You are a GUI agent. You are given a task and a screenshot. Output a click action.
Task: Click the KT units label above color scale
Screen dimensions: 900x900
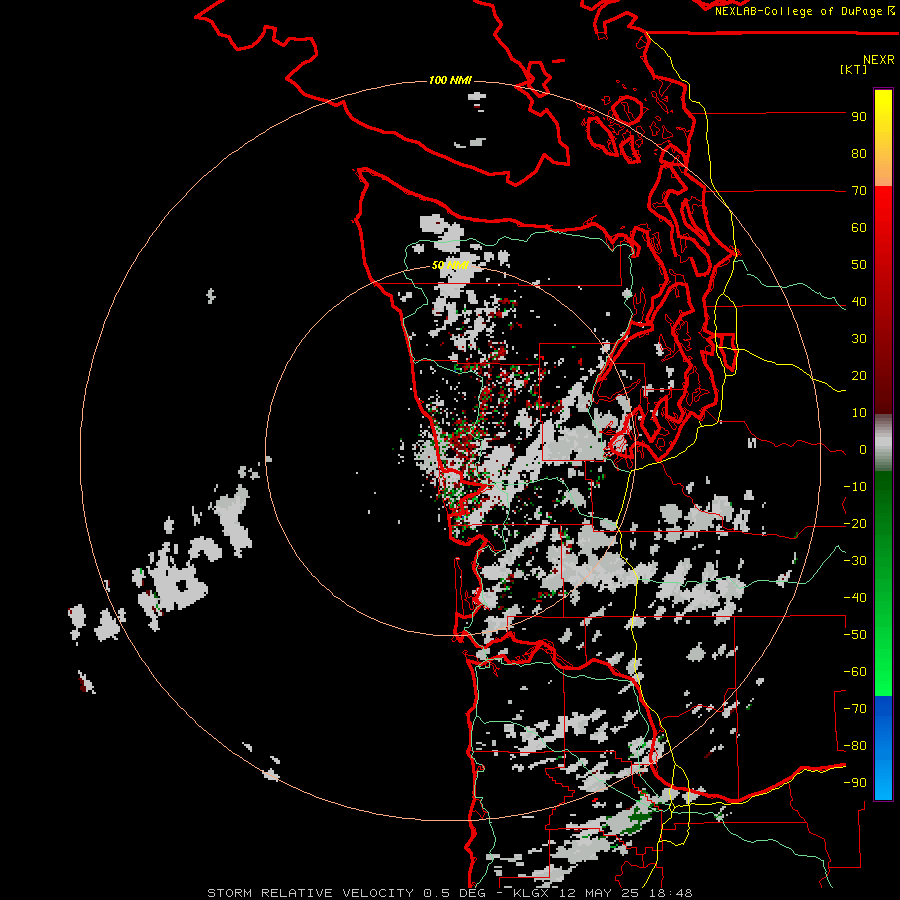[x=853, y=69]
